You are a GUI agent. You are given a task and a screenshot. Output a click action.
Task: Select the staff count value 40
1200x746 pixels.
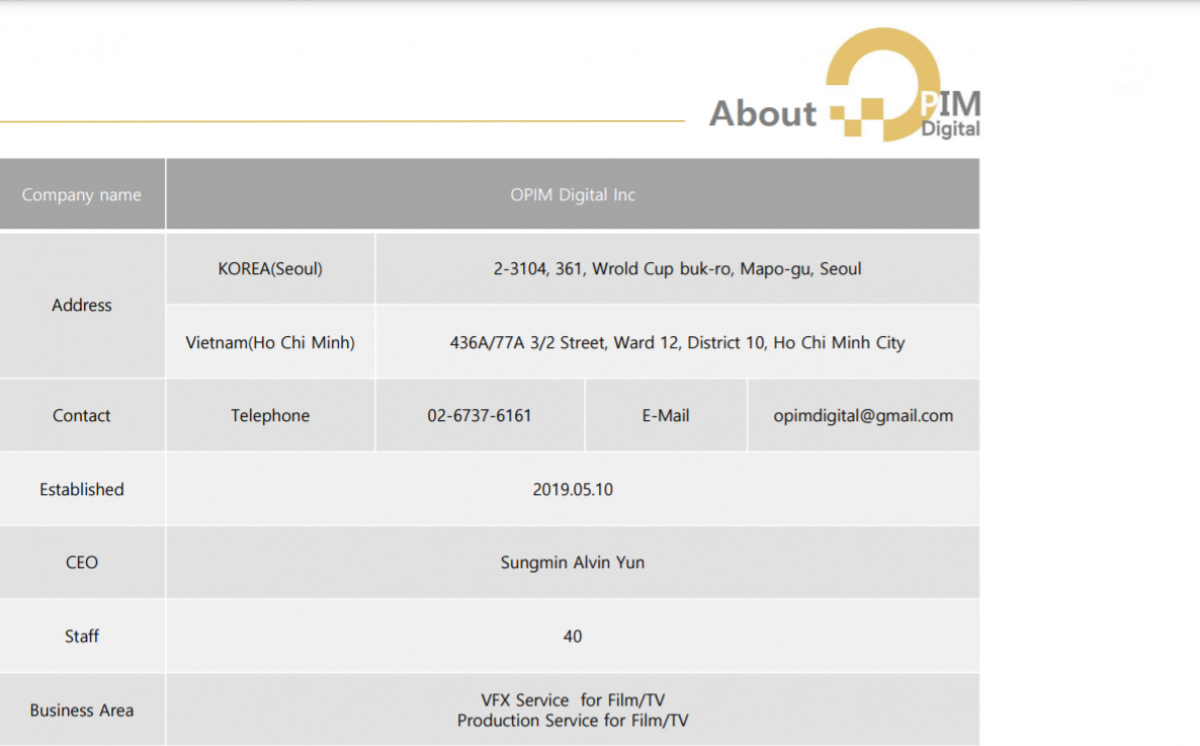[x=572, y=636]
